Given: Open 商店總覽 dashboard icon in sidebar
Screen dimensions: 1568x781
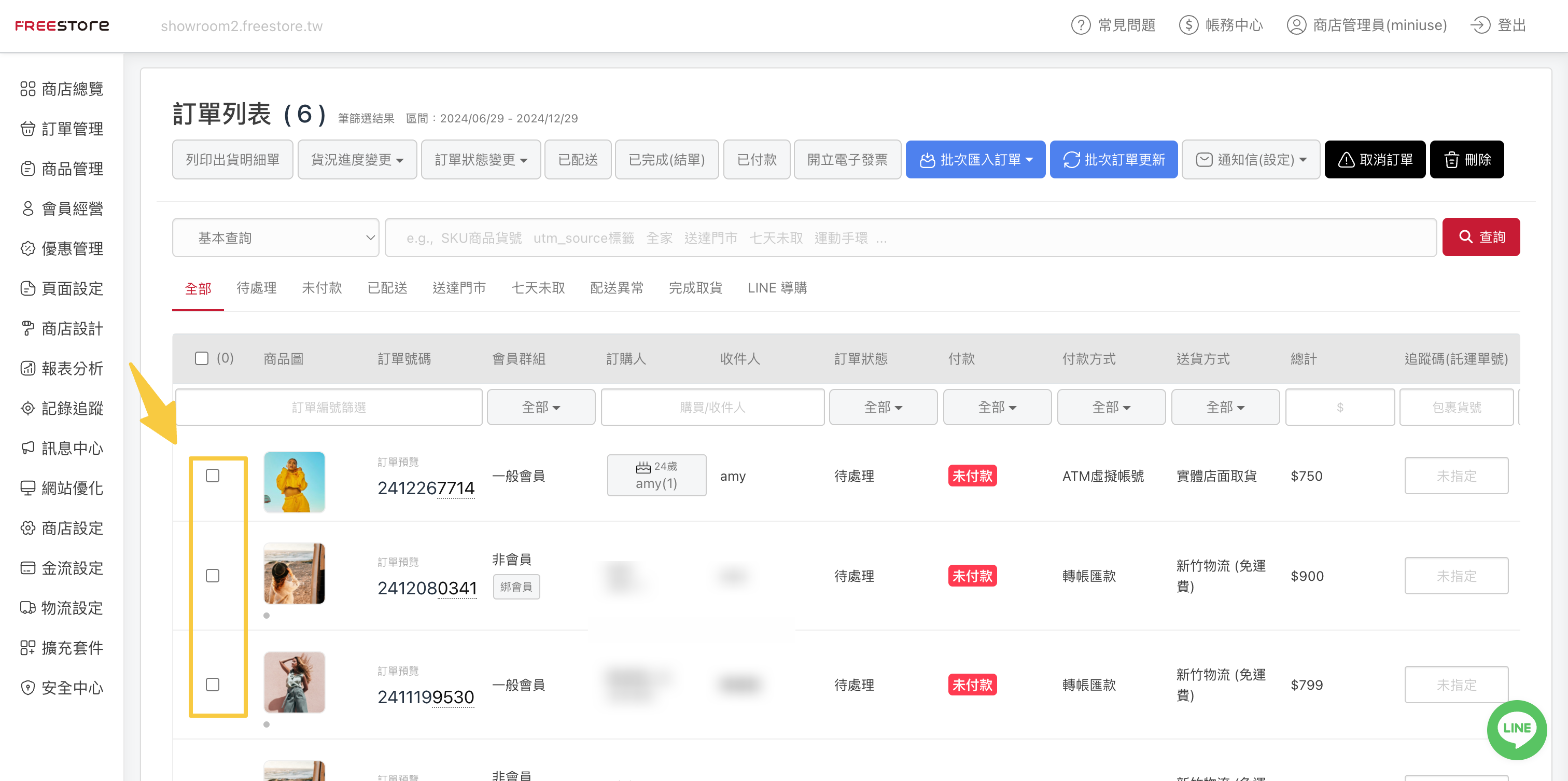Looking at the screenshot, I should click(28, 89).
